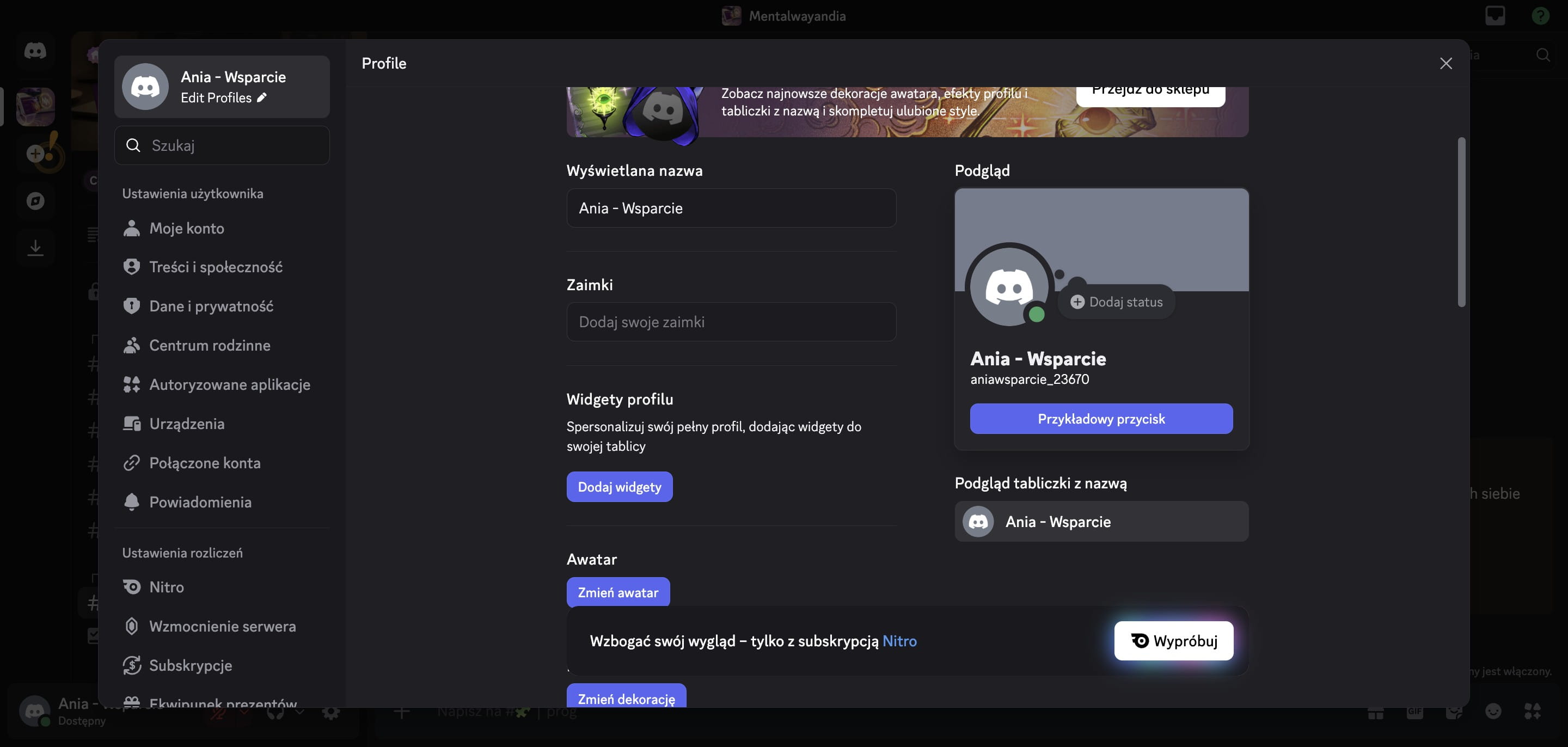
Task: Open Autoryzowane aplikacje settings
Action: tap(222, 385)
